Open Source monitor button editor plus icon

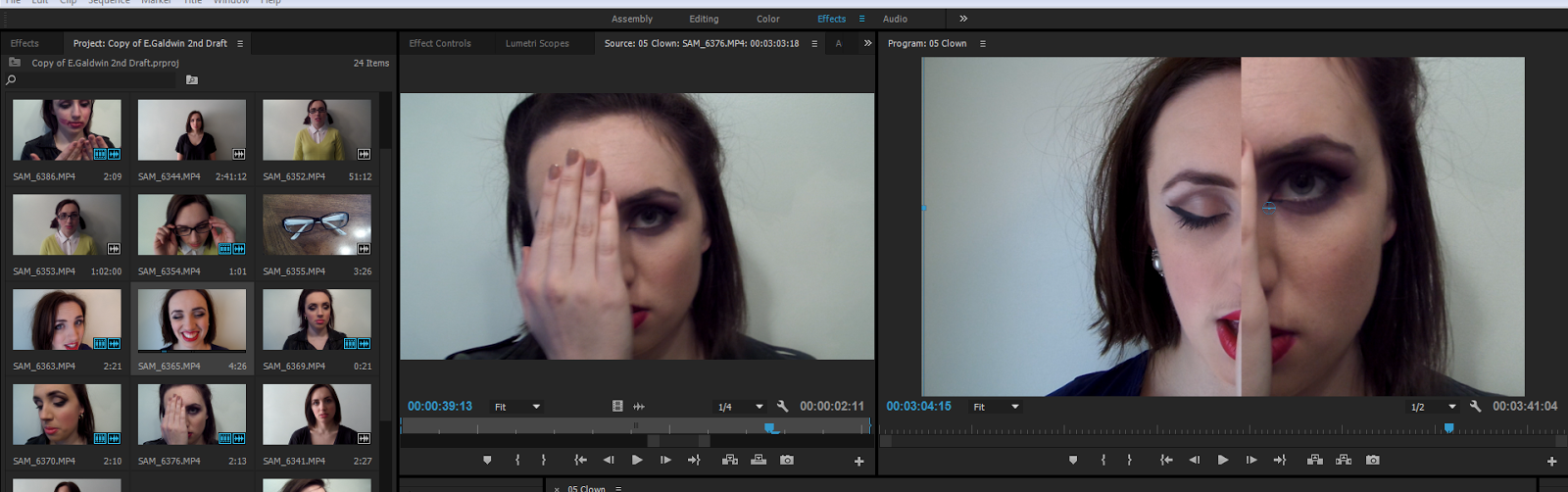pyautogui.click(x=859, y=462)
